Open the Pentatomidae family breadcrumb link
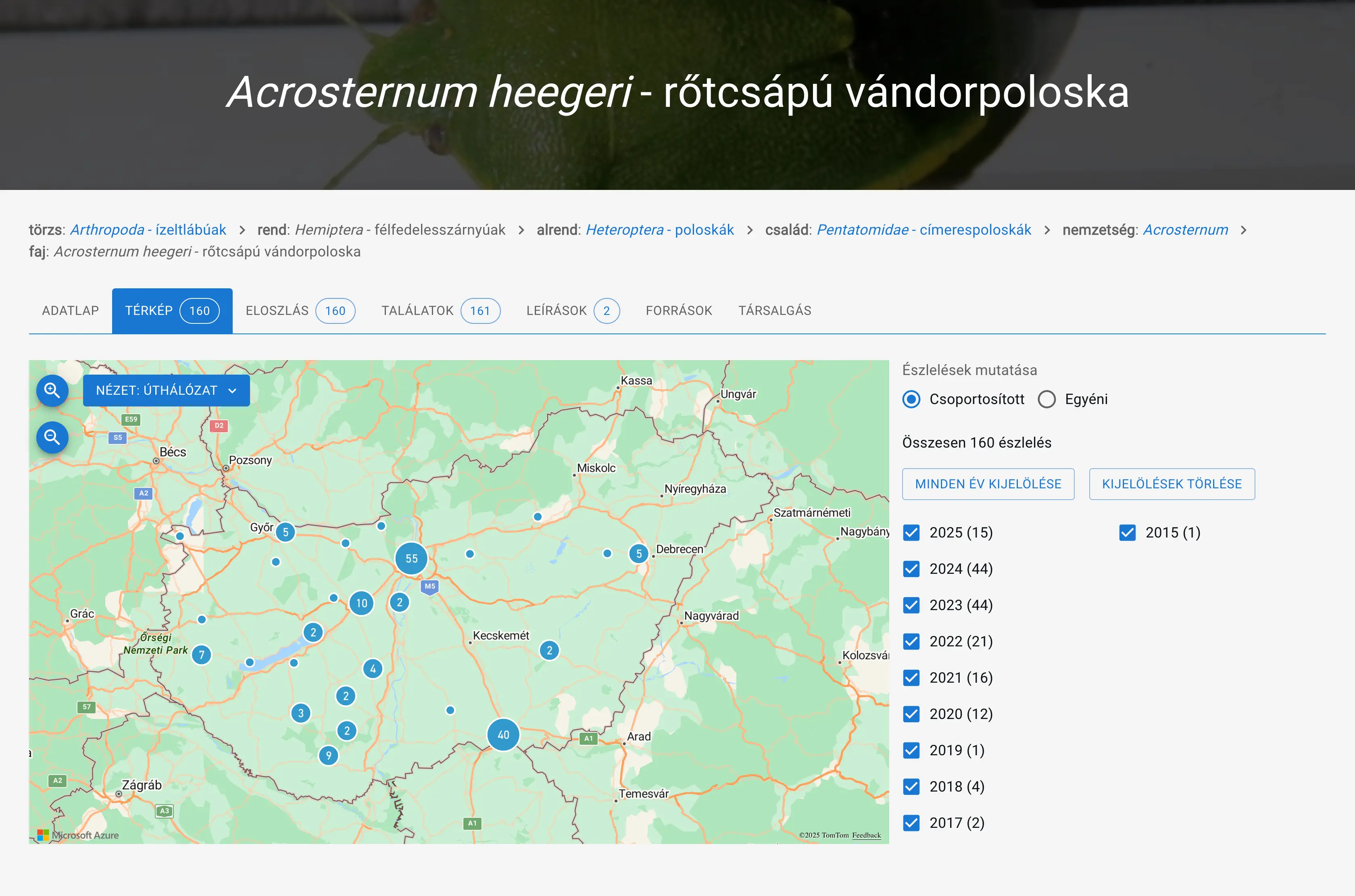Viewport: 1355px width, 896px height. click(923, 230)
